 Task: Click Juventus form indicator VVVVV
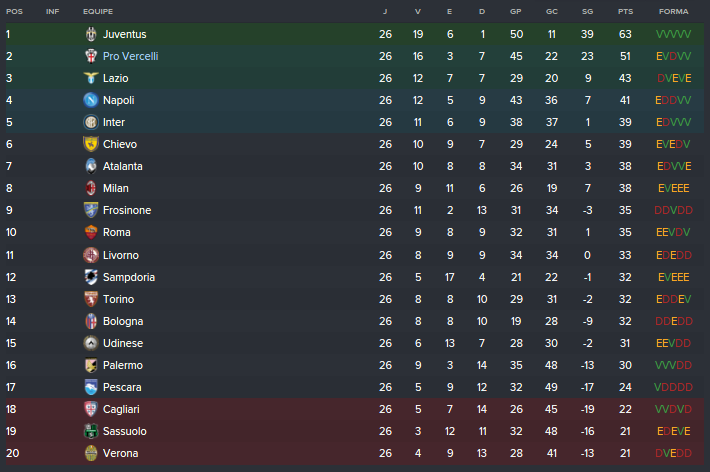pos(673,34)
